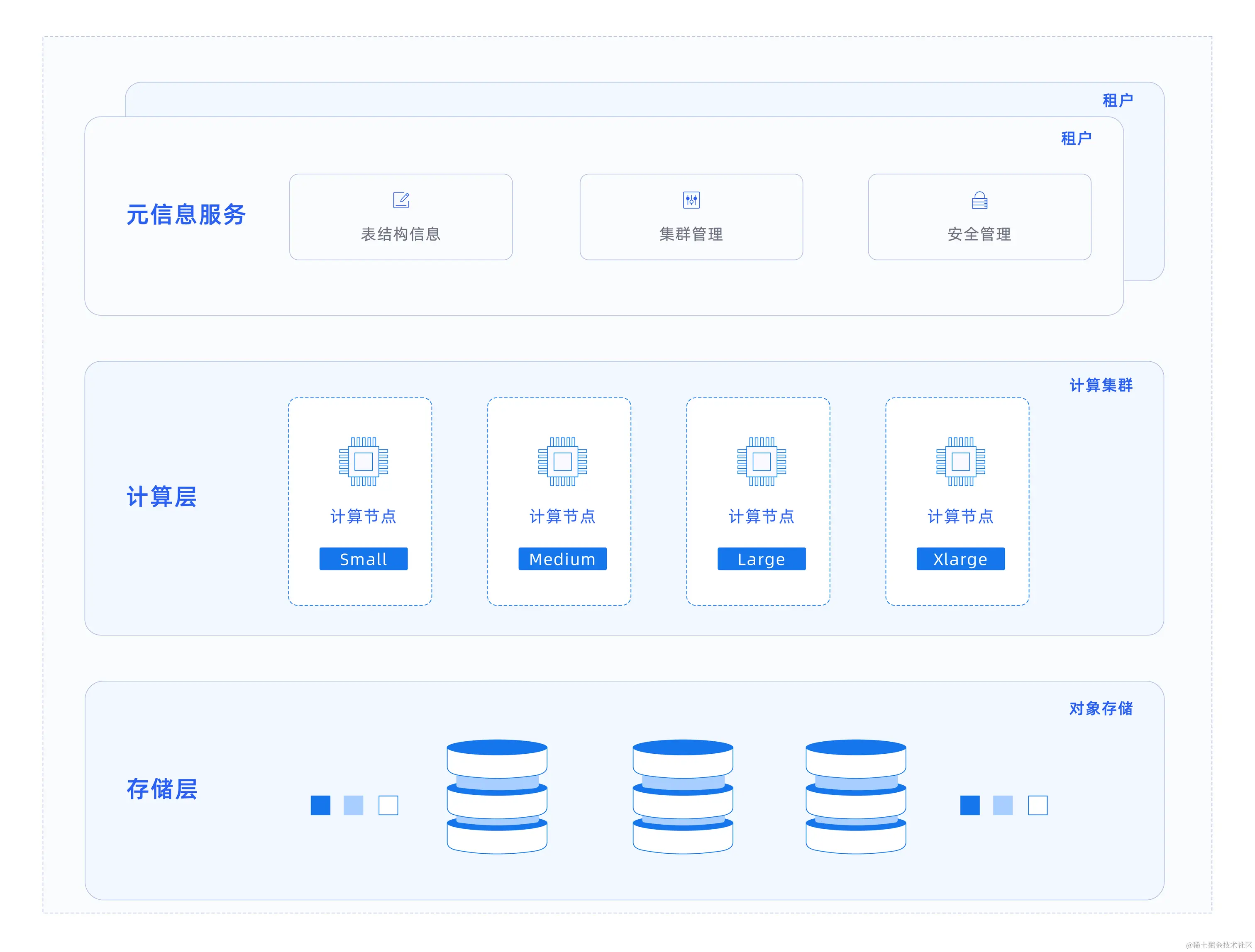Click the leftmost database cylinder icon
Image resolution: width=1255 pixels, height=952 pixels.
[497, 796]
